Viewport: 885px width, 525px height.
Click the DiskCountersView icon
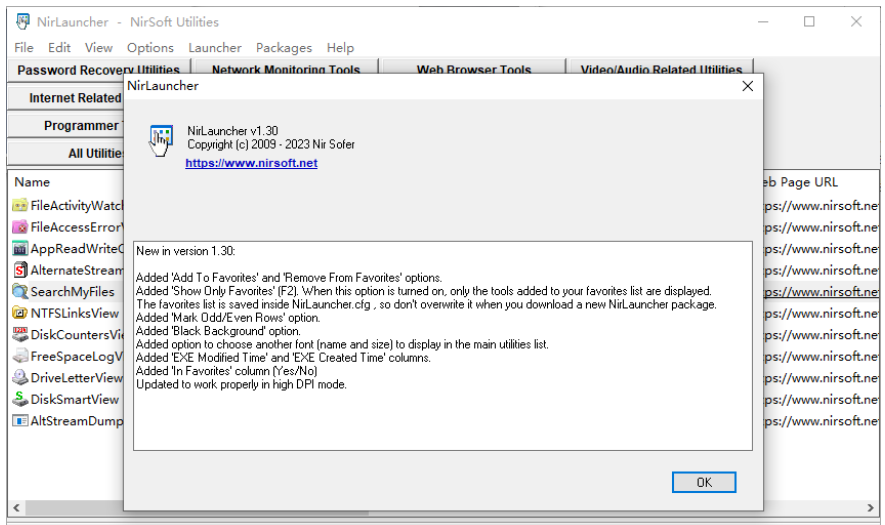(20, 335)
